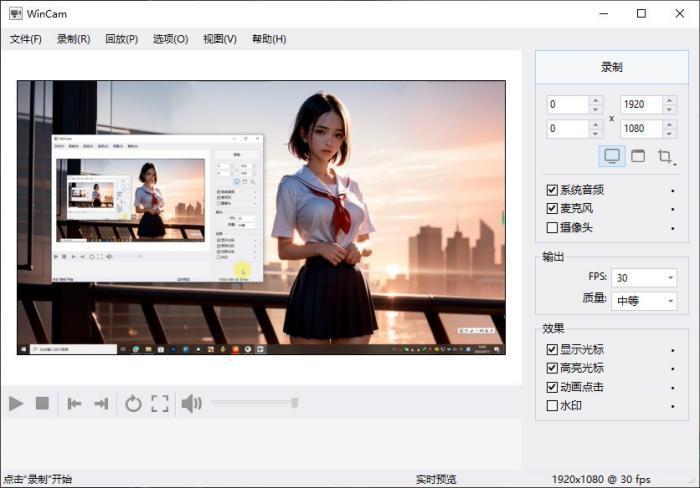Screen dimensions: 700x488
Task: Open the 质量 quality dropdown
Action: pyautogui.click(x=644, y=299)
